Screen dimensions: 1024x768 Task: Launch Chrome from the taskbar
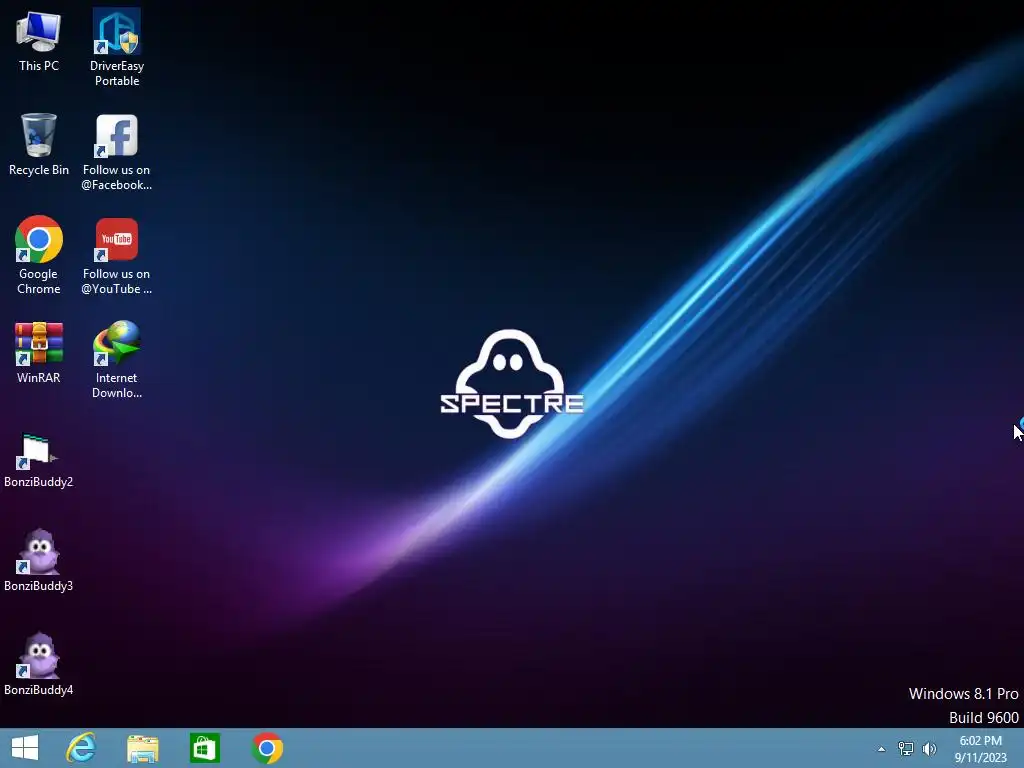pos(267,748)
